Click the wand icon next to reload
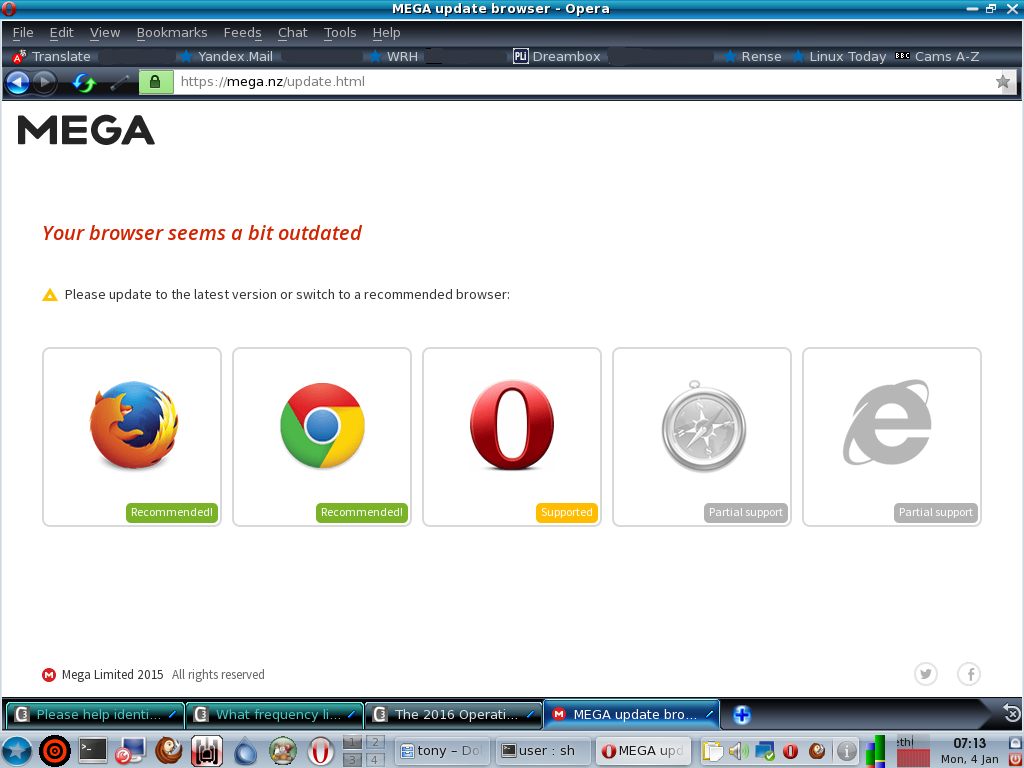 [x=120, y=83]
